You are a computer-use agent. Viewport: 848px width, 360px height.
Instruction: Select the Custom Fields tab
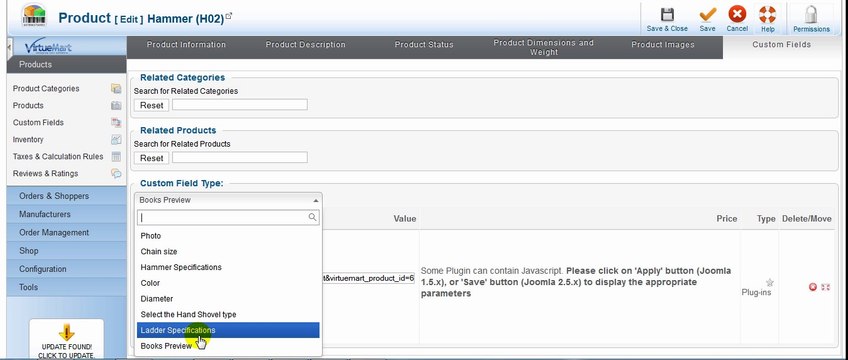pos(781,45)
